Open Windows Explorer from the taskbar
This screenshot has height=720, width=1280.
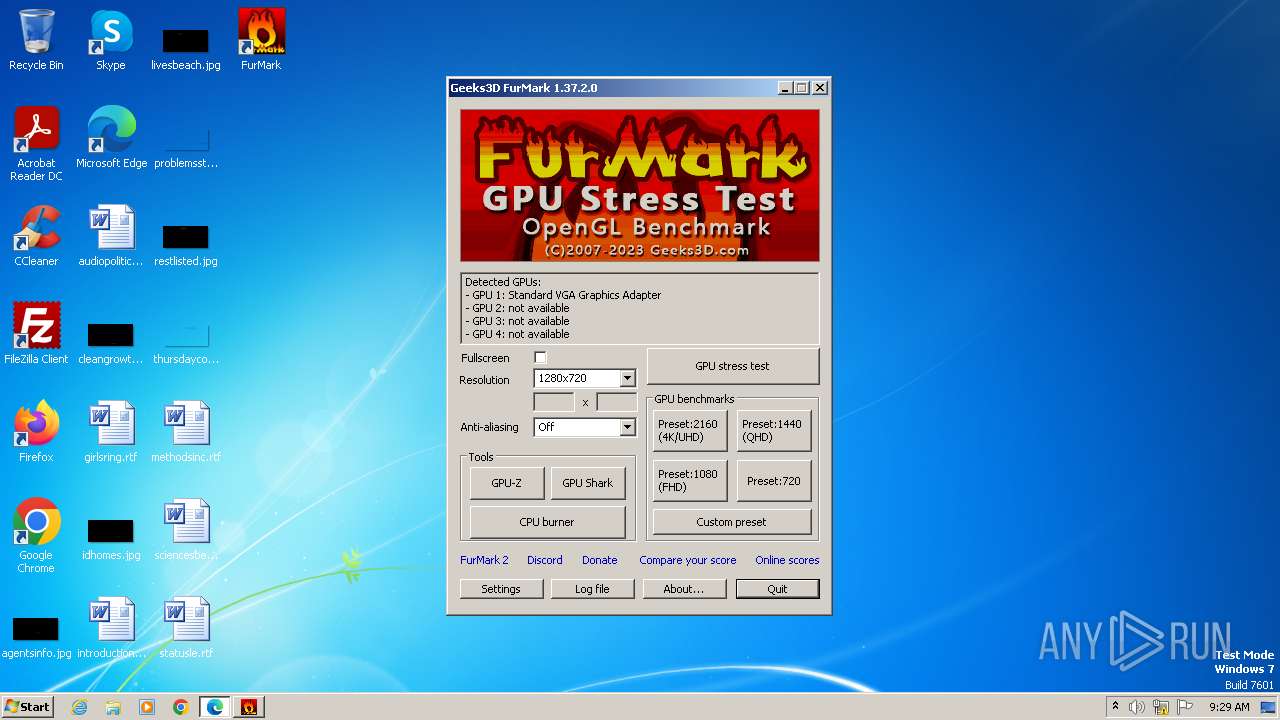tap(113, 707)
